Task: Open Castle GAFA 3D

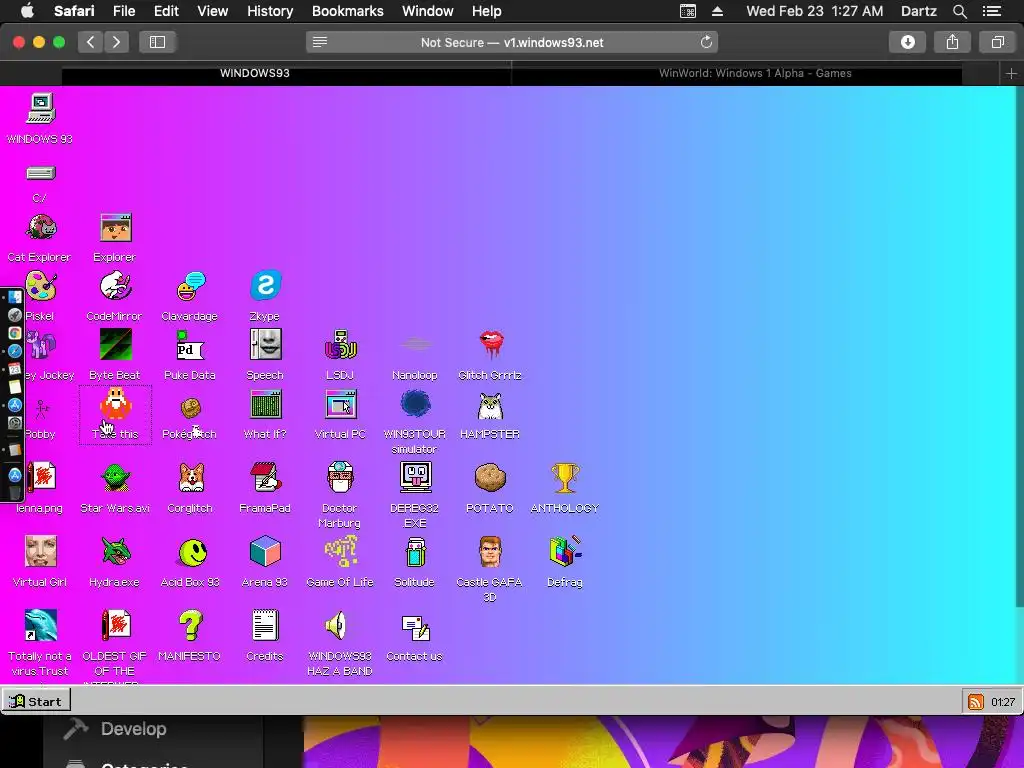Action: click(x=490, y=552)
